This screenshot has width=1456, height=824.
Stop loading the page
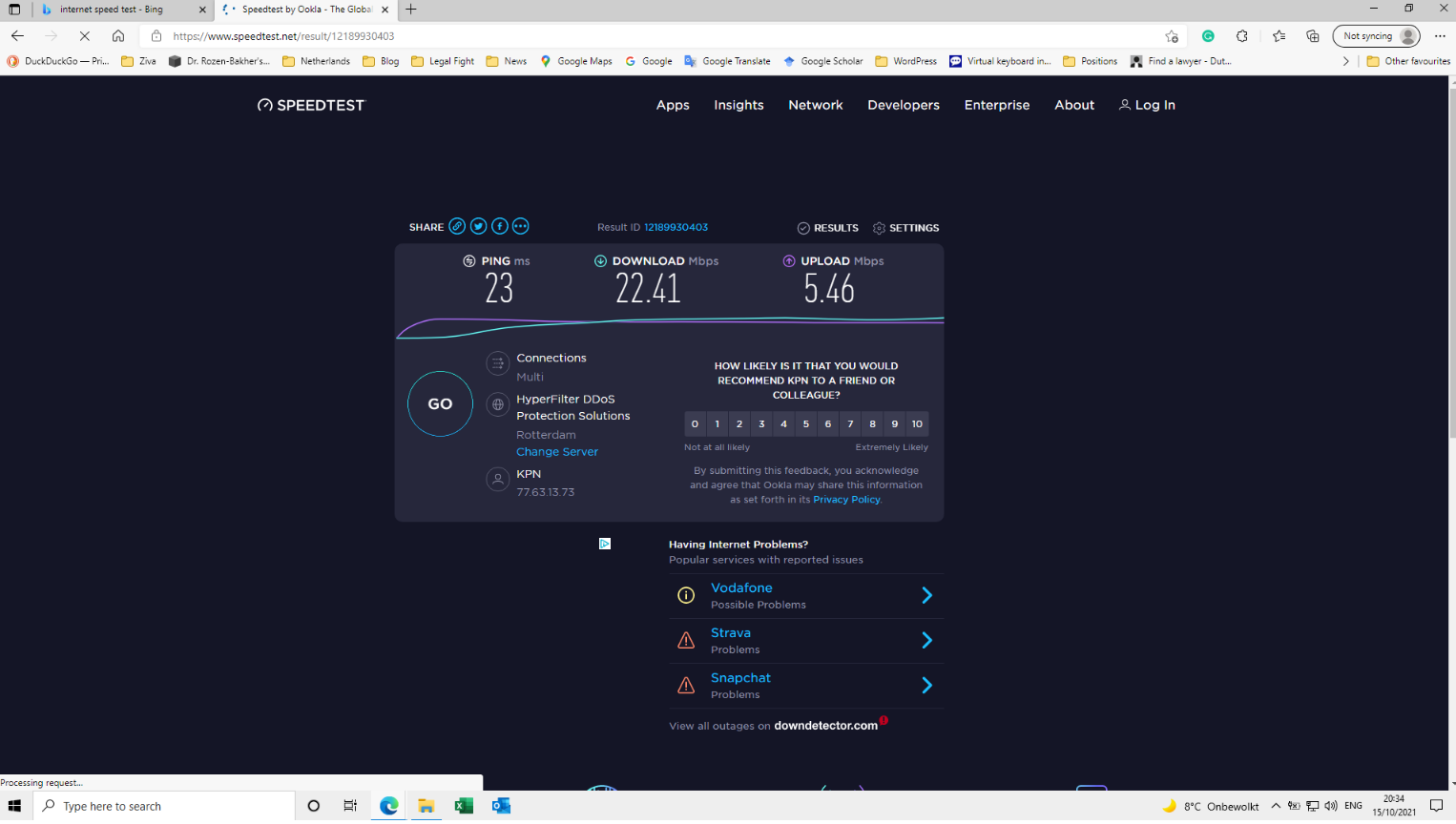(84, 36)
